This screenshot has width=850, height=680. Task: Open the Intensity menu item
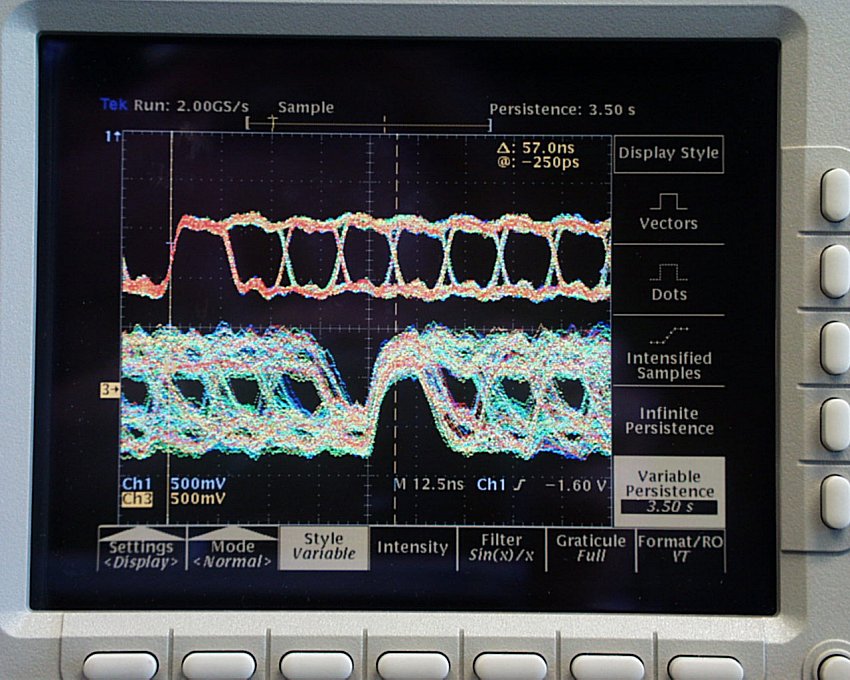pos(413,548)
